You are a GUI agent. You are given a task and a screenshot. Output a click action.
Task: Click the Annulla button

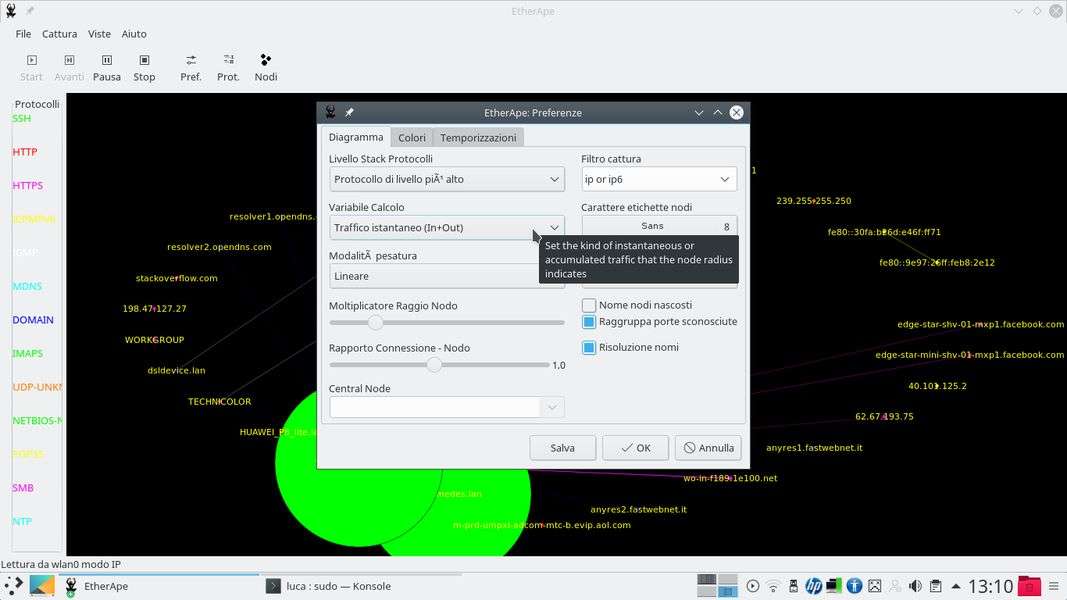point(707,448)
